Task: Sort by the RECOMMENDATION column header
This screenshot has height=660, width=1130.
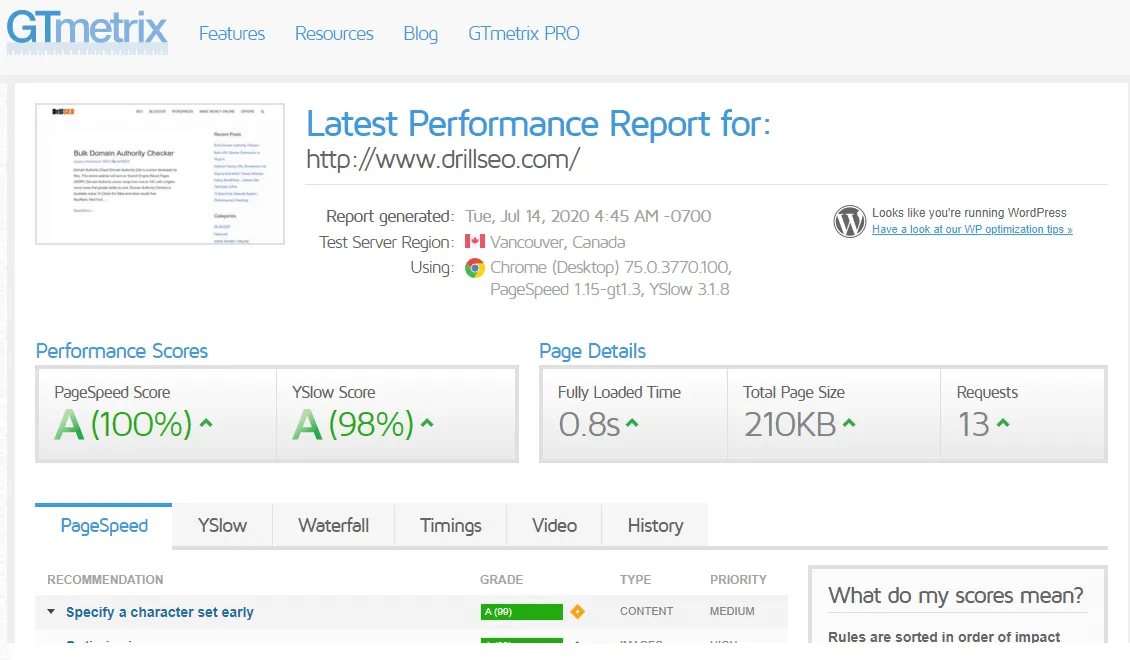Action: point(105,579)
